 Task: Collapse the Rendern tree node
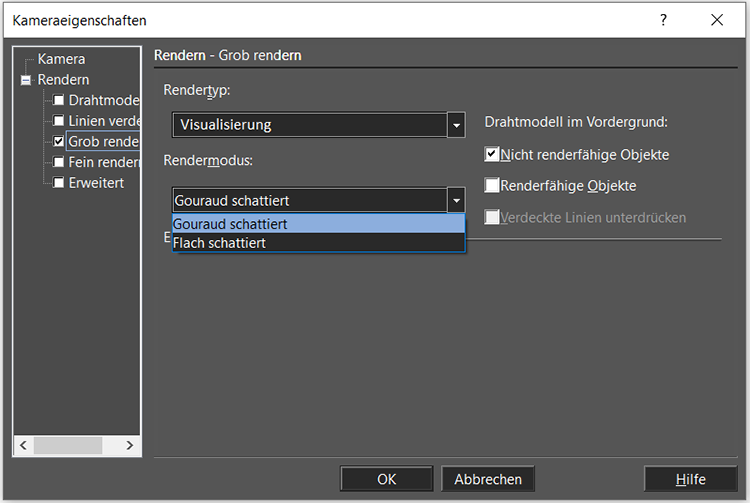click(x=26, y=80)
